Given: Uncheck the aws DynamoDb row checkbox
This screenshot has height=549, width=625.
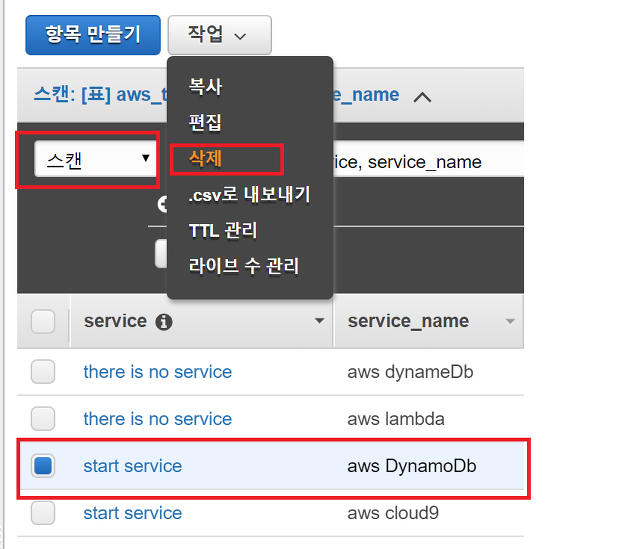Looking at the screenshot, I should (43, 466).
